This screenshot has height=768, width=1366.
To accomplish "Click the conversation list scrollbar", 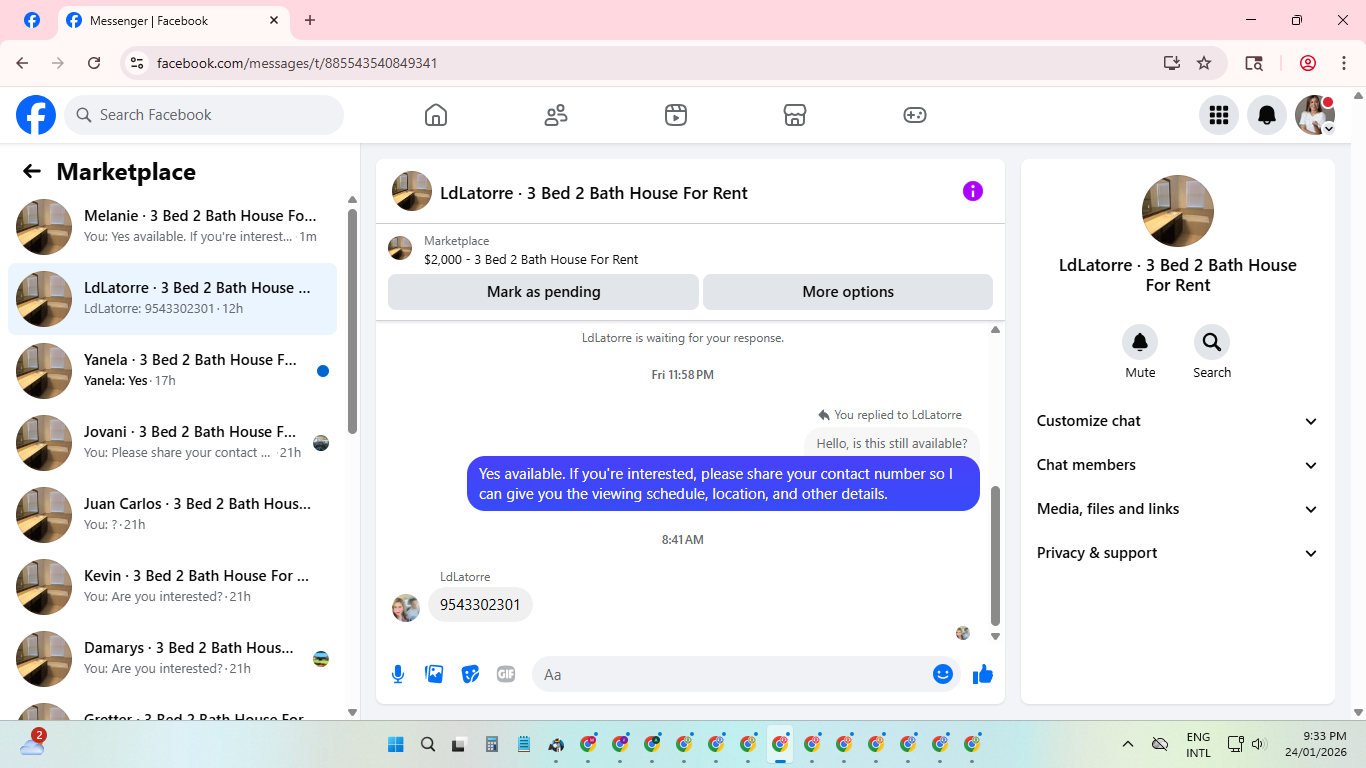I will (x=352, y=320).
